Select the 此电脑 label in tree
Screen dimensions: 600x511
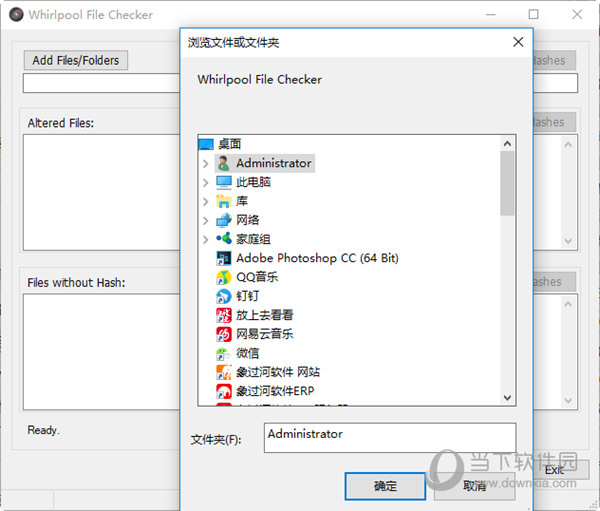[253, 182]
